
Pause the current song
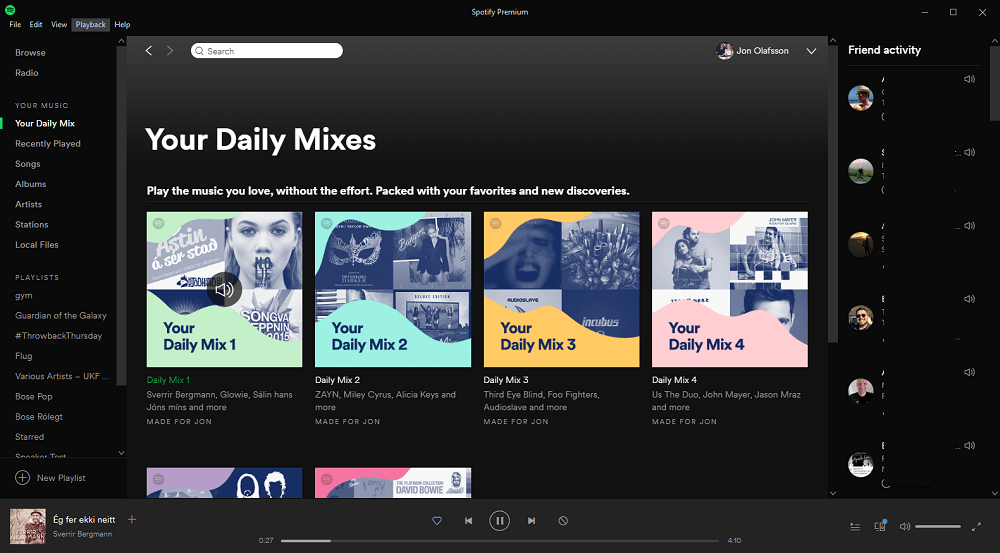click(499, 520)
